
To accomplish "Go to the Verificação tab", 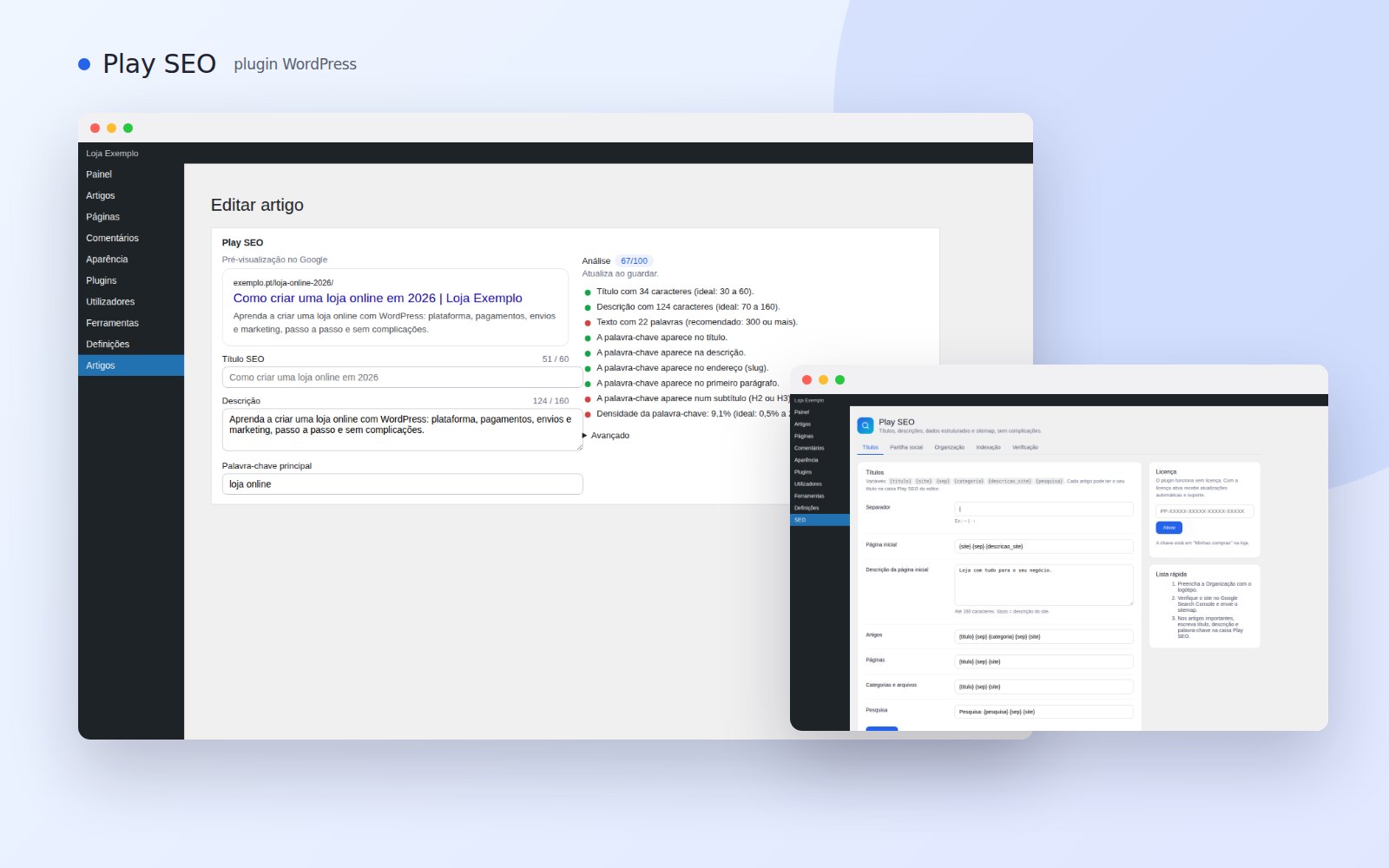I will pos(1025,447).
